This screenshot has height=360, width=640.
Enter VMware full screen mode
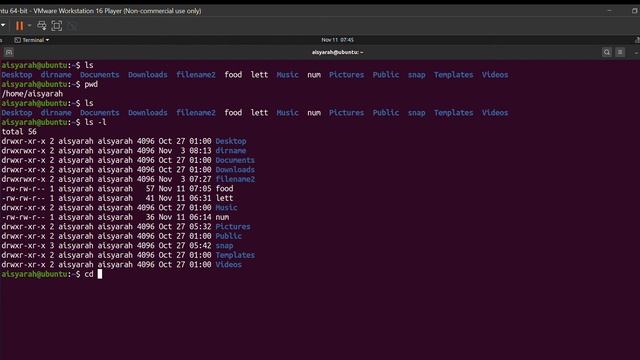pyautogui.click(x=57, y=26)
